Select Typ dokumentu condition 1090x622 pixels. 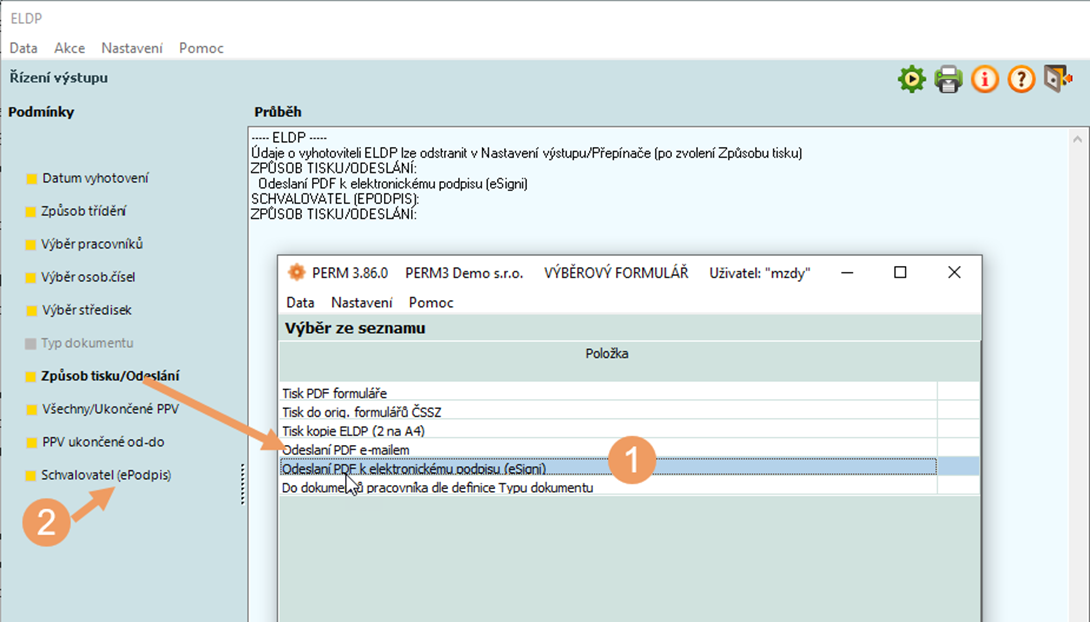(x=87, y=343)
